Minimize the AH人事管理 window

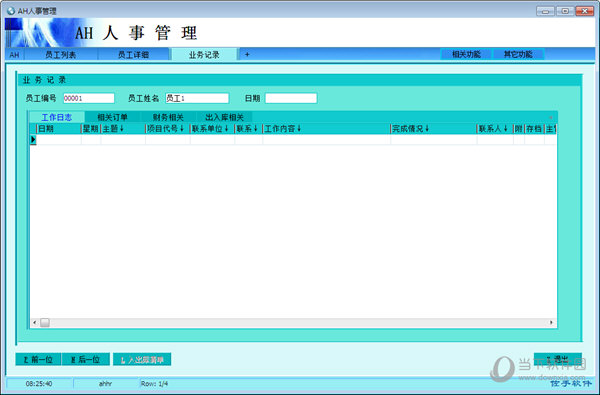[x=545, y=11]
